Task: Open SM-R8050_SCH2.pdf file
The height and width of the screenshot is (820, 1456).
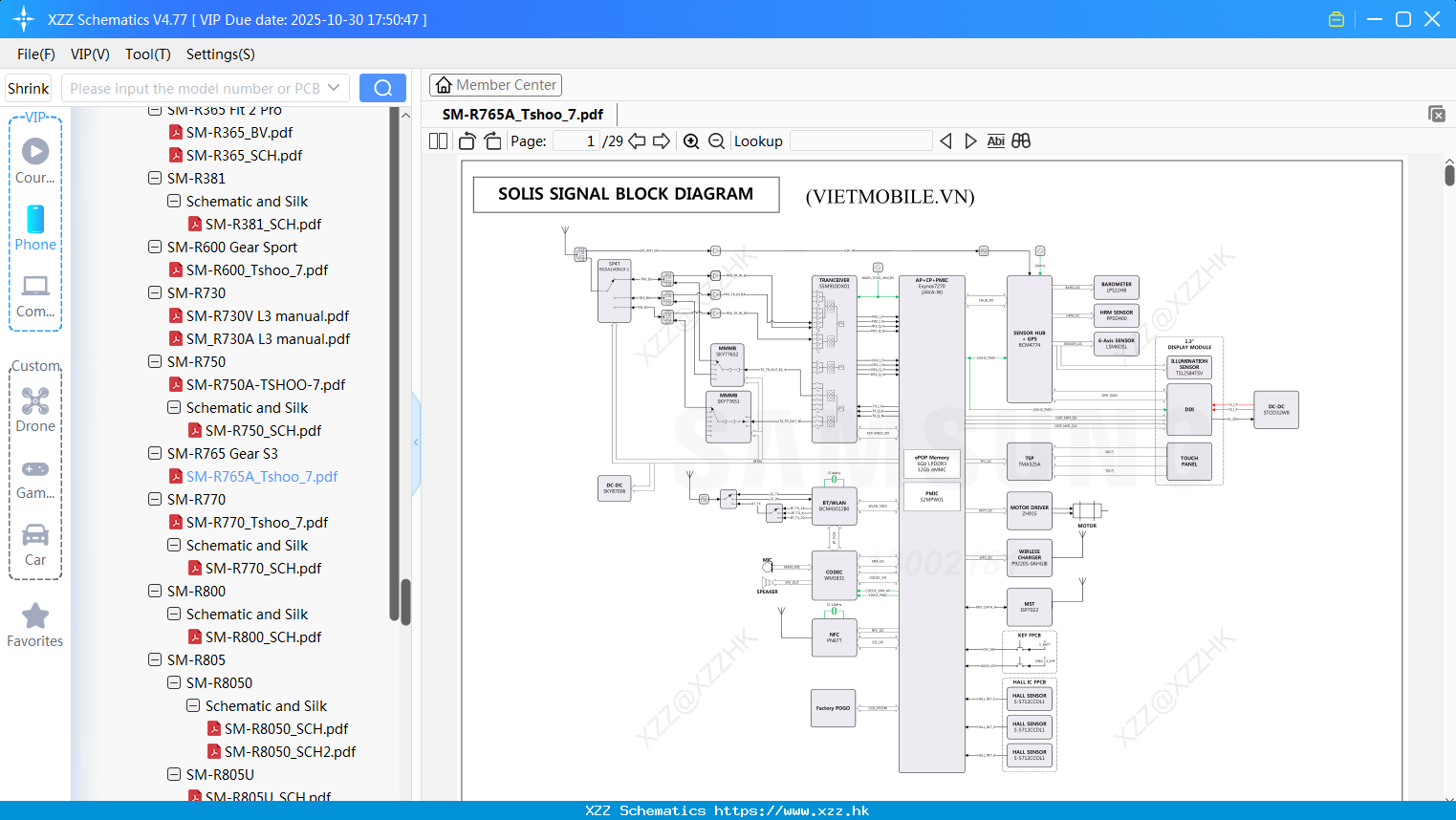Action: (x=290, y=751)
